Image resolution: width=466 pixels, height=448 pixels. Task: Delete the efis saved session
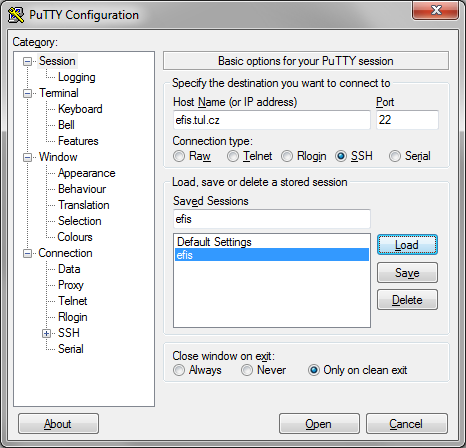(x=407, y=300)
